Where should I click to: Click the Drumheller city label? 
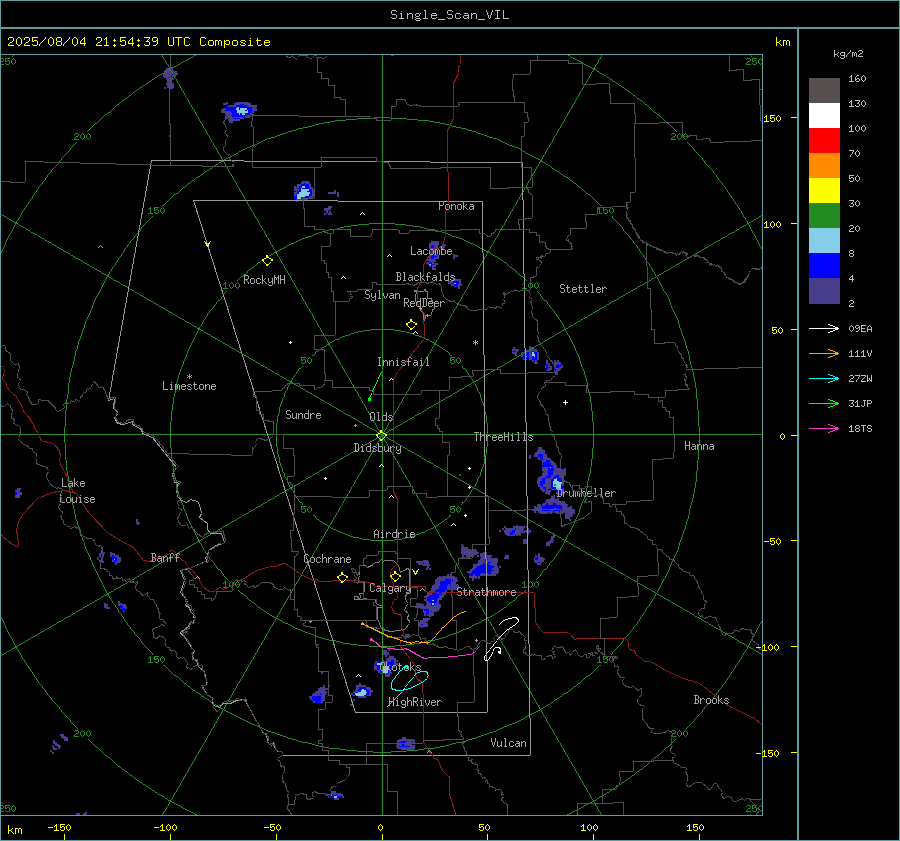point(586,493)
